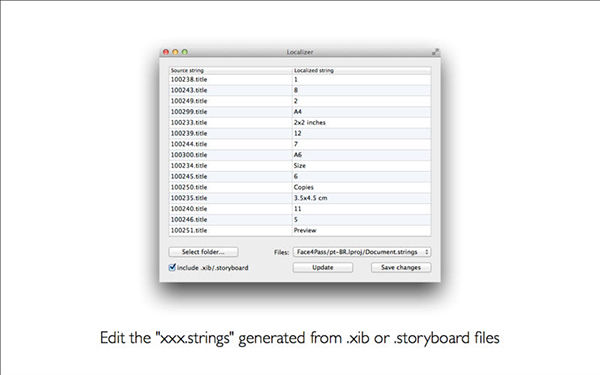Select the 100250.title source row
The width and height of the screenshot is (600, 375).
(x=230, y=187)
